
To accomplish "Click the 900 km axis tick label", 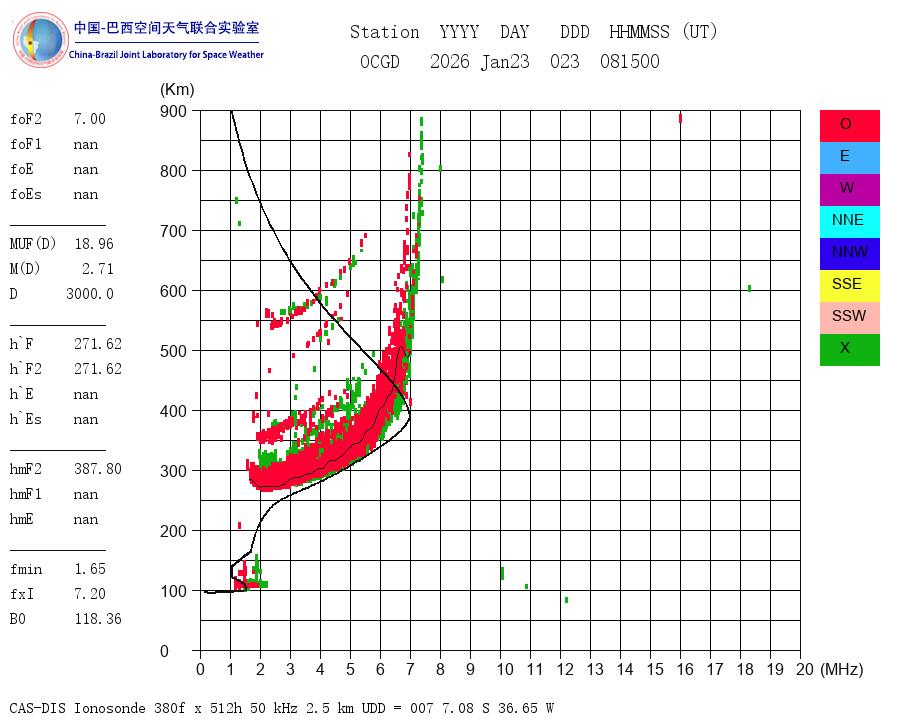I will [x=173, y=111].
